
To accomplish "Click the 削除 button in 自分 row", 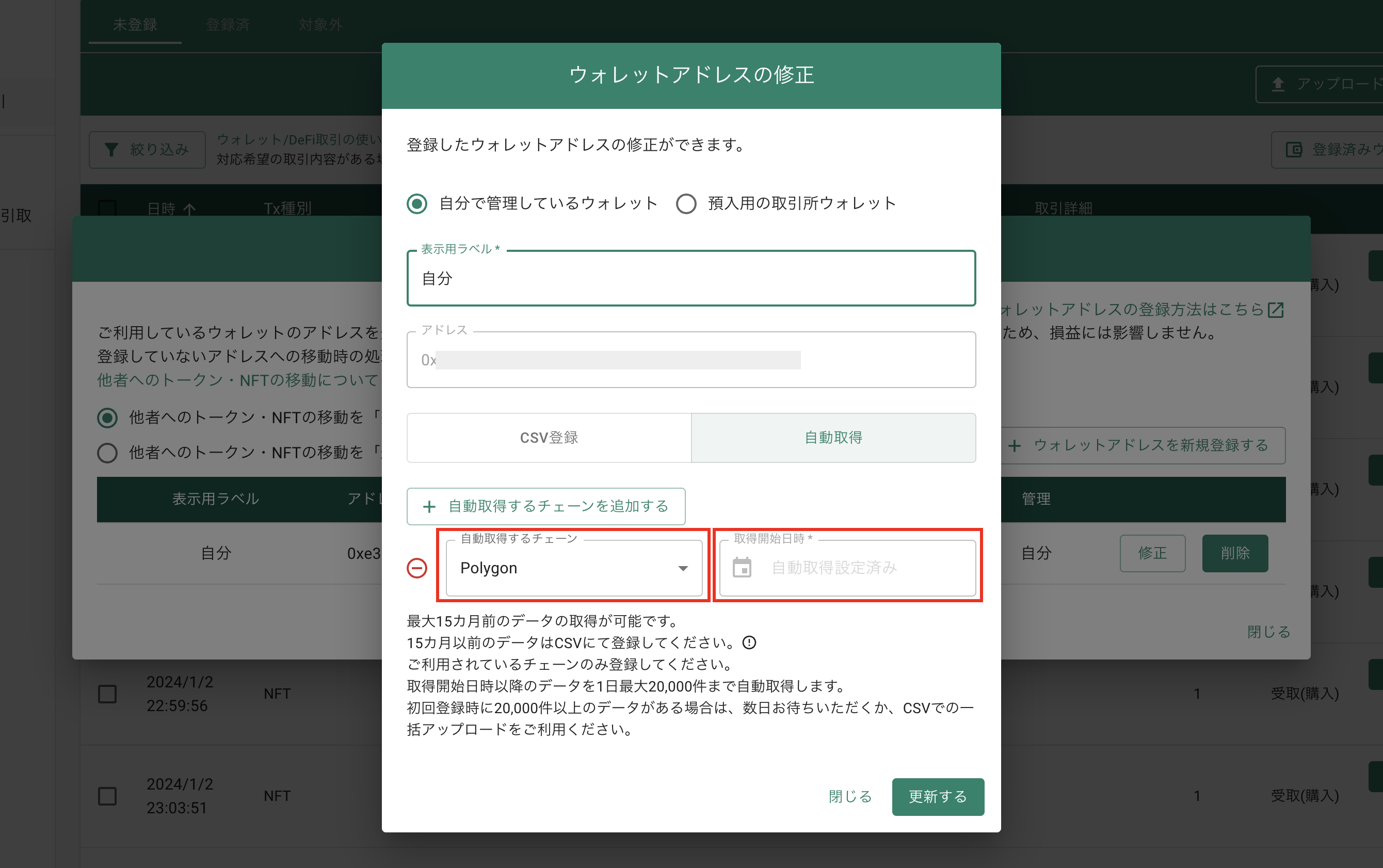I will pos(1235,553).
